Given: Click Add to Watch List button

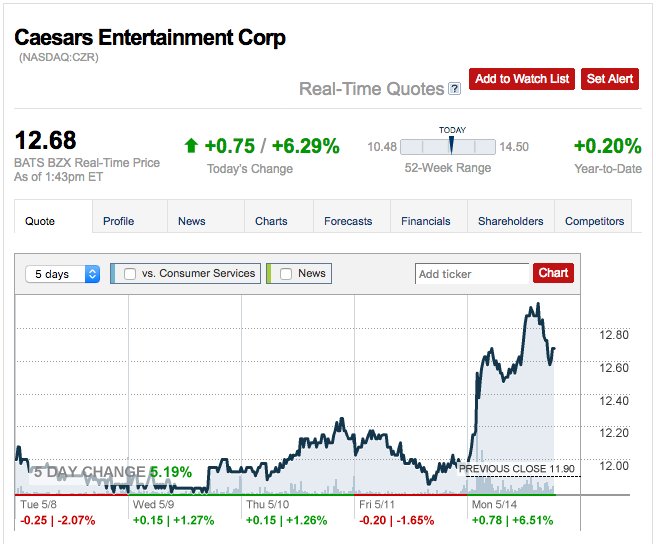Looking at the screenshot, I should tap(522, 79).
